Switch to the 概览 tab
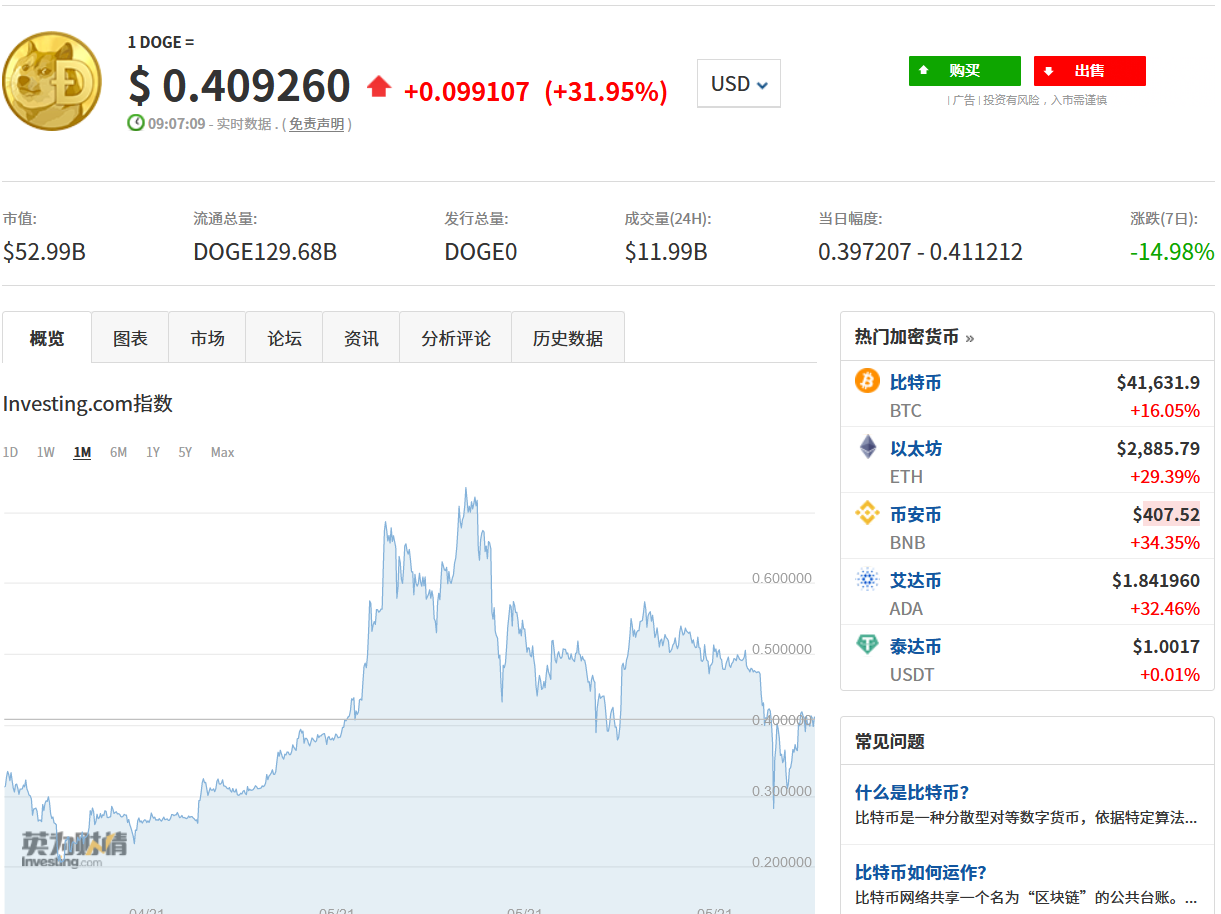The width and height of the screenshot is (1221, 914). 47,338
